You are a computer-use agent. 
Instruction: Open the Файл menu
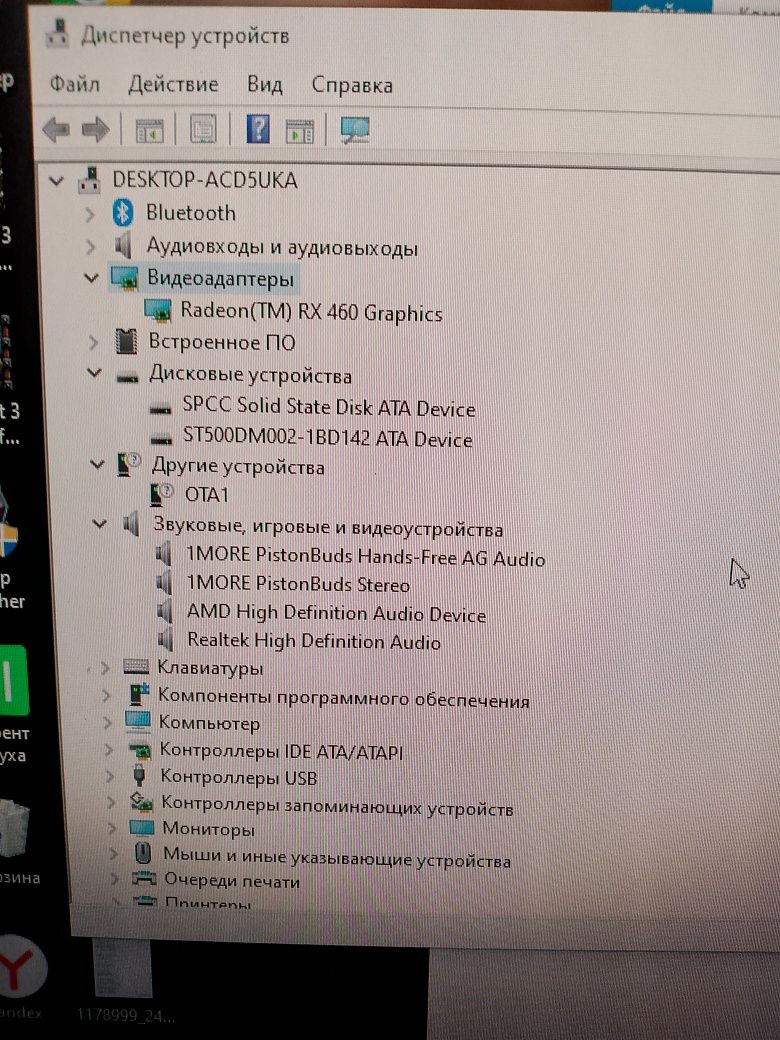point(75,84)
